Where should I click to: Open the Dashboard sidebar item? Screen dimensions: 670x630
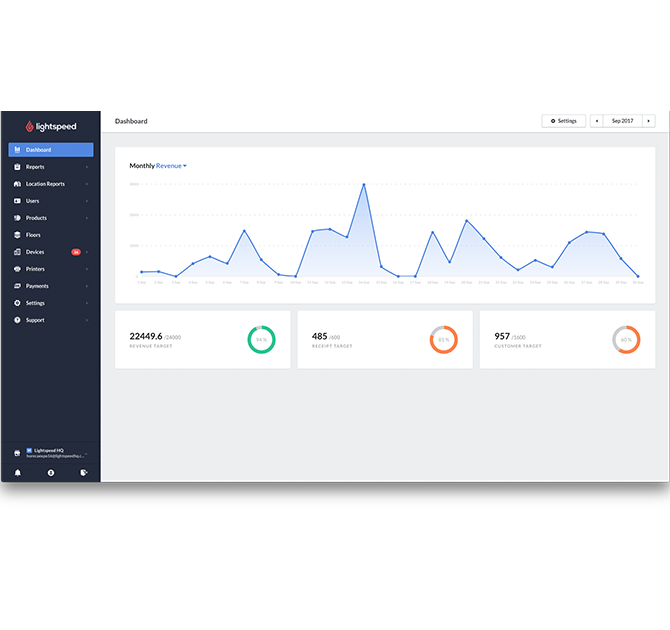click(51, 150)
